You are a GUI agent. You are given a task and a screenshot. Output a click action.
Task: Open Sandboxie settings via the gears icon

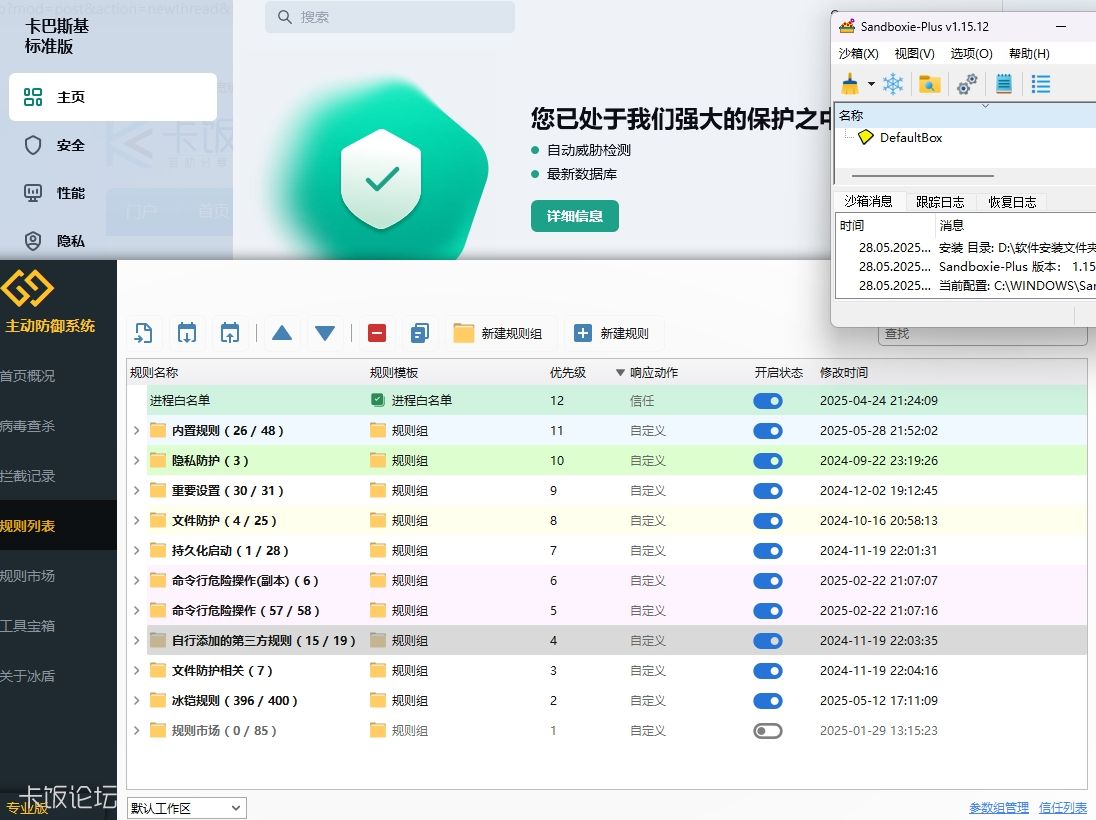tap(967, 84)
